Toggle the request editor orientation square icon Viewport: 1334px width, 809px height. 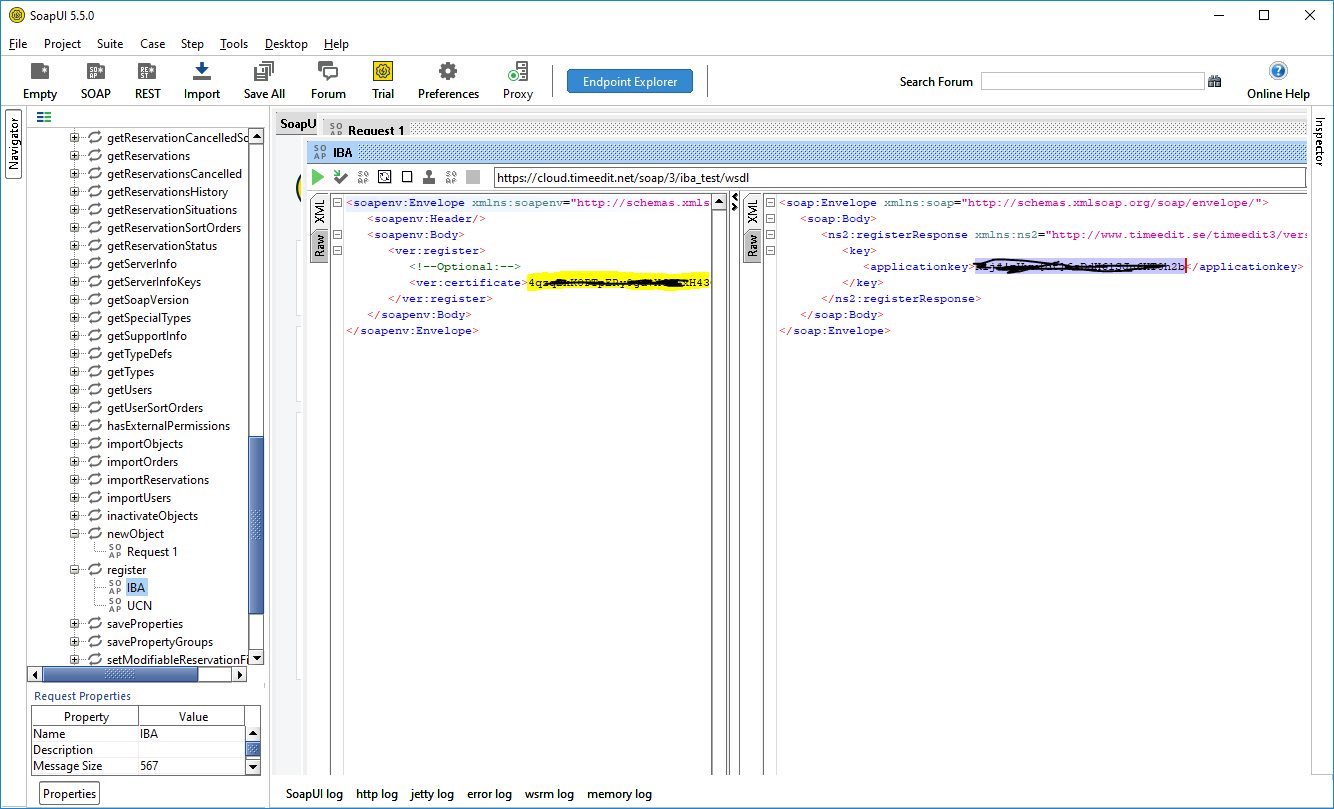(407, 177)
